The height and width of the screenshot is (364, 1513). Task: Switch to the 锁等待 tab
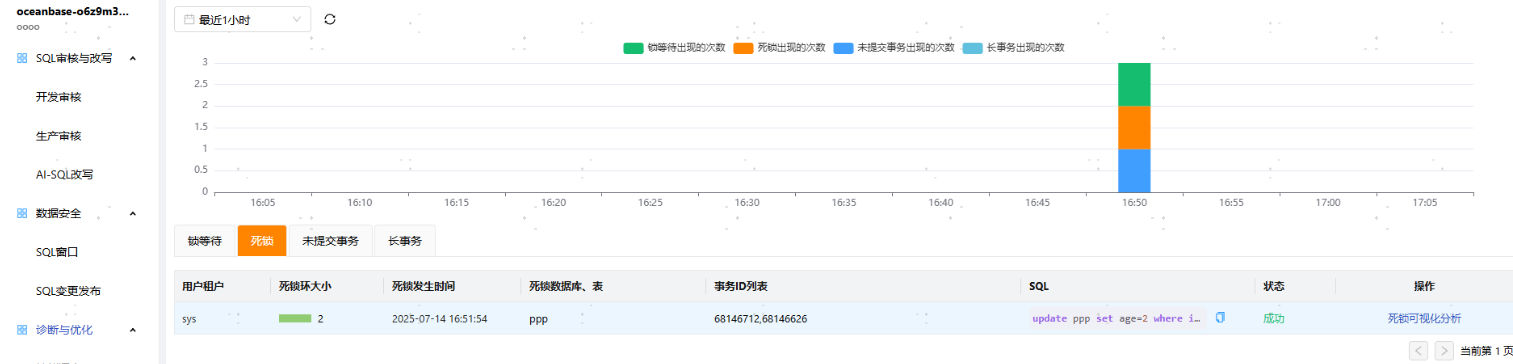(x=205, y=240)
